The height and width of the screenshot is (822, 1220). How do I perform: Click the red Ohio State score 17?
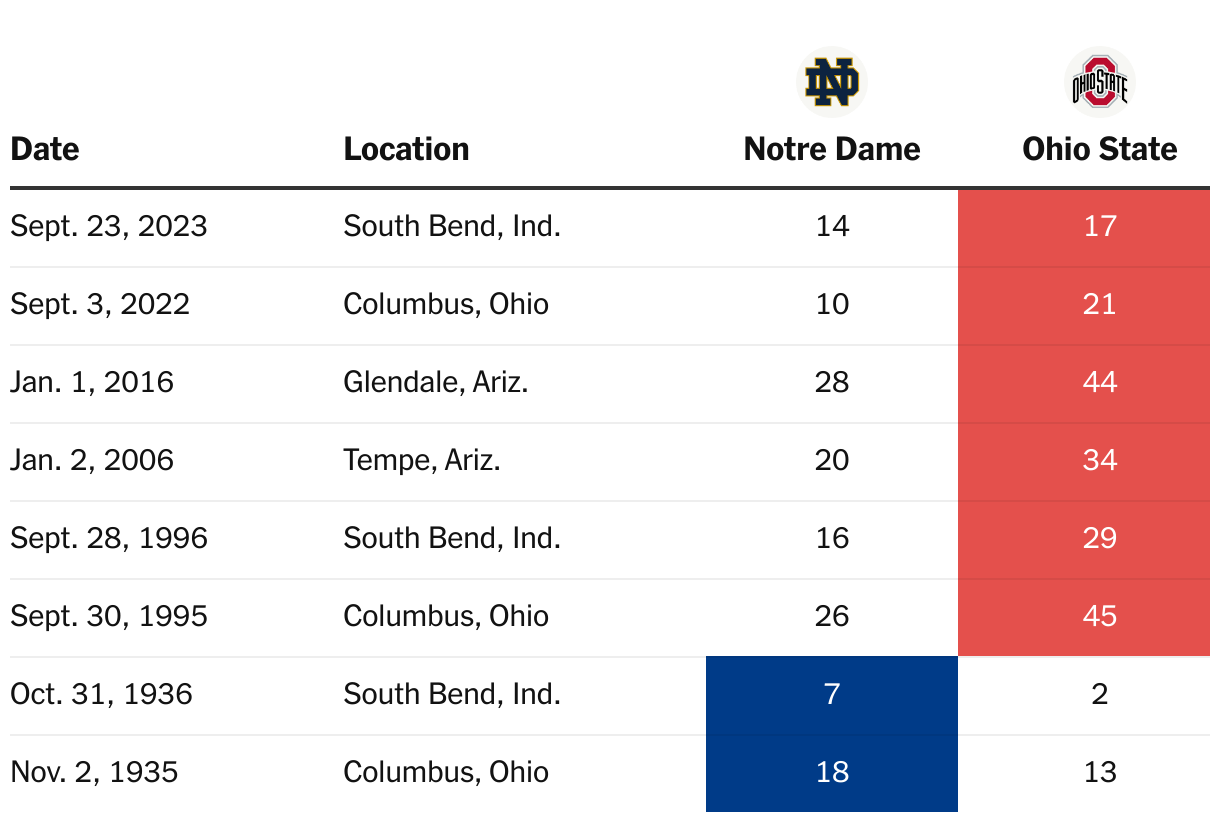pos(1099,226)
